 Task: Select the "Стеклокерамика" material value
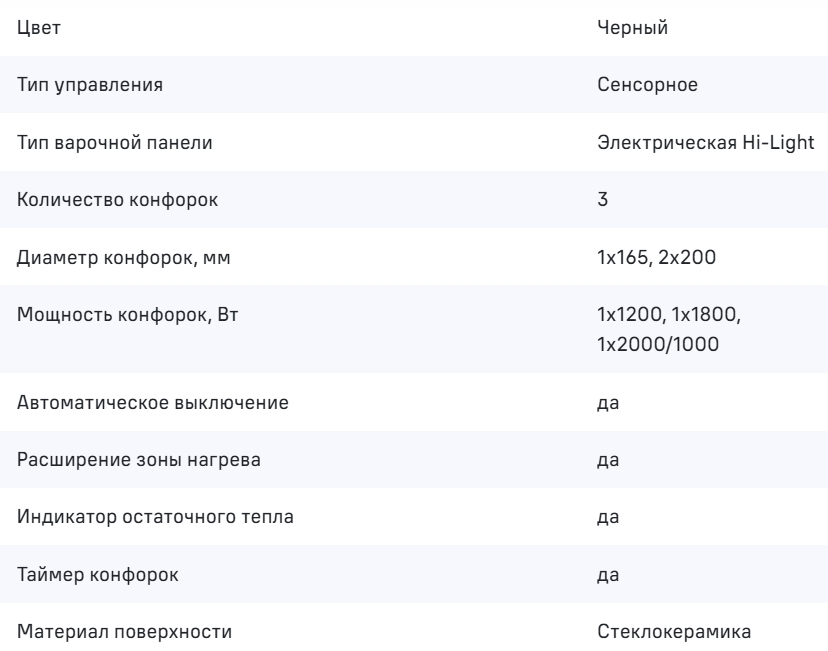(x=670, y=632)
